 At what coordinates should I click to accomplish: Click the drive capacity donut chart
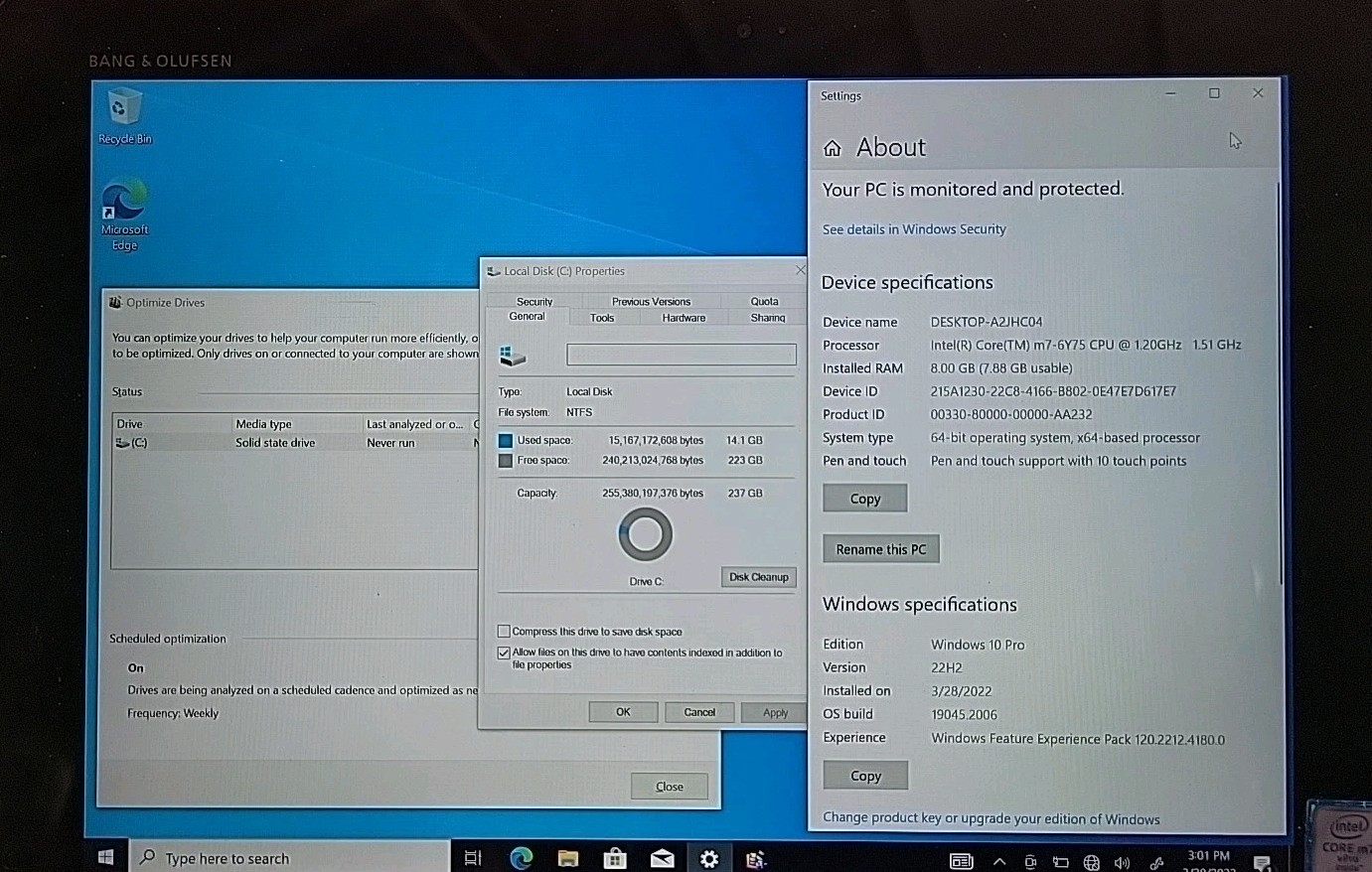pyautogui.click(x=646, y=534)
